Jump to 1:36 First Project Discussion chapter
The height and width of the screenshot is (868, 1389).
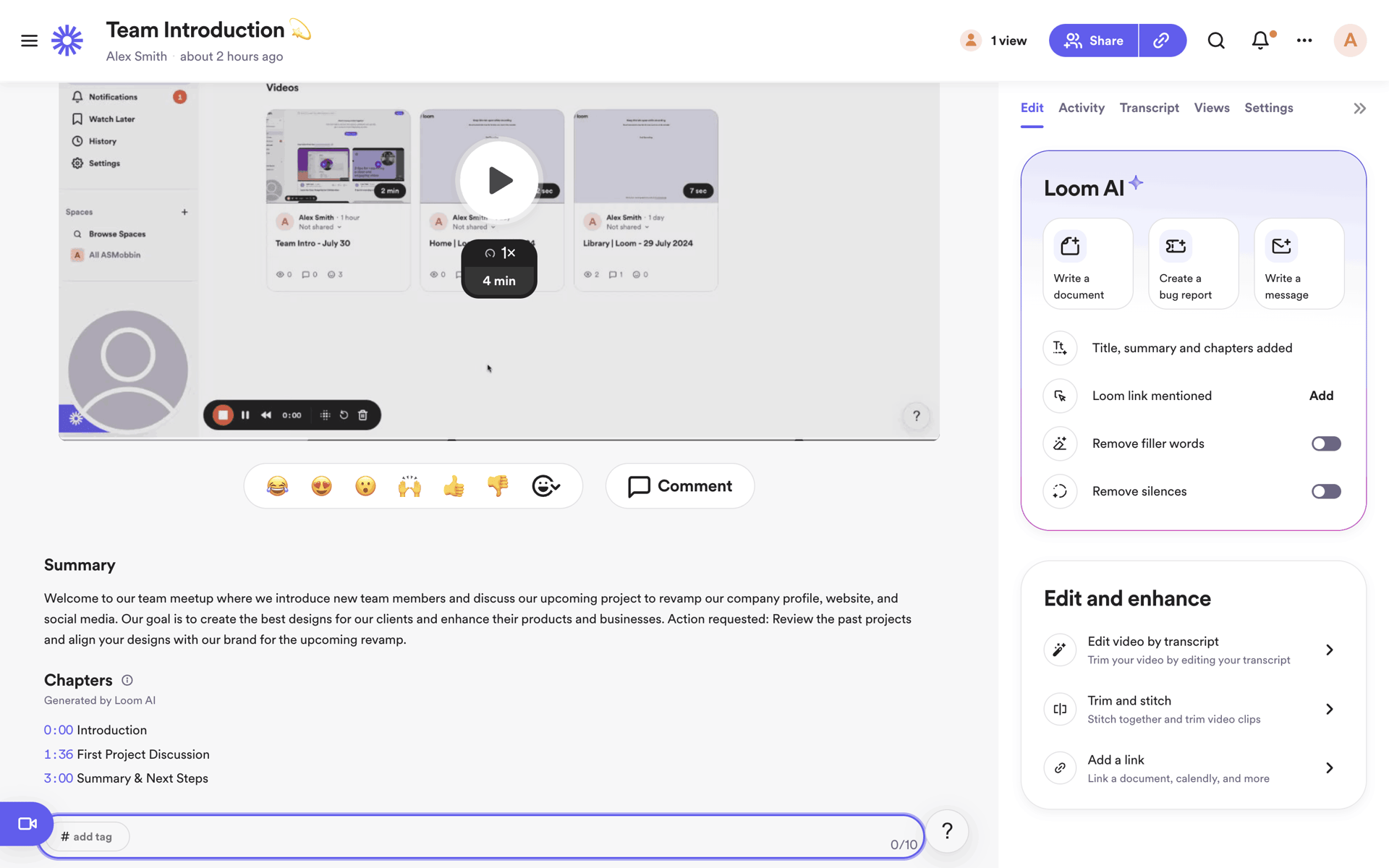(x=127, y=754)
